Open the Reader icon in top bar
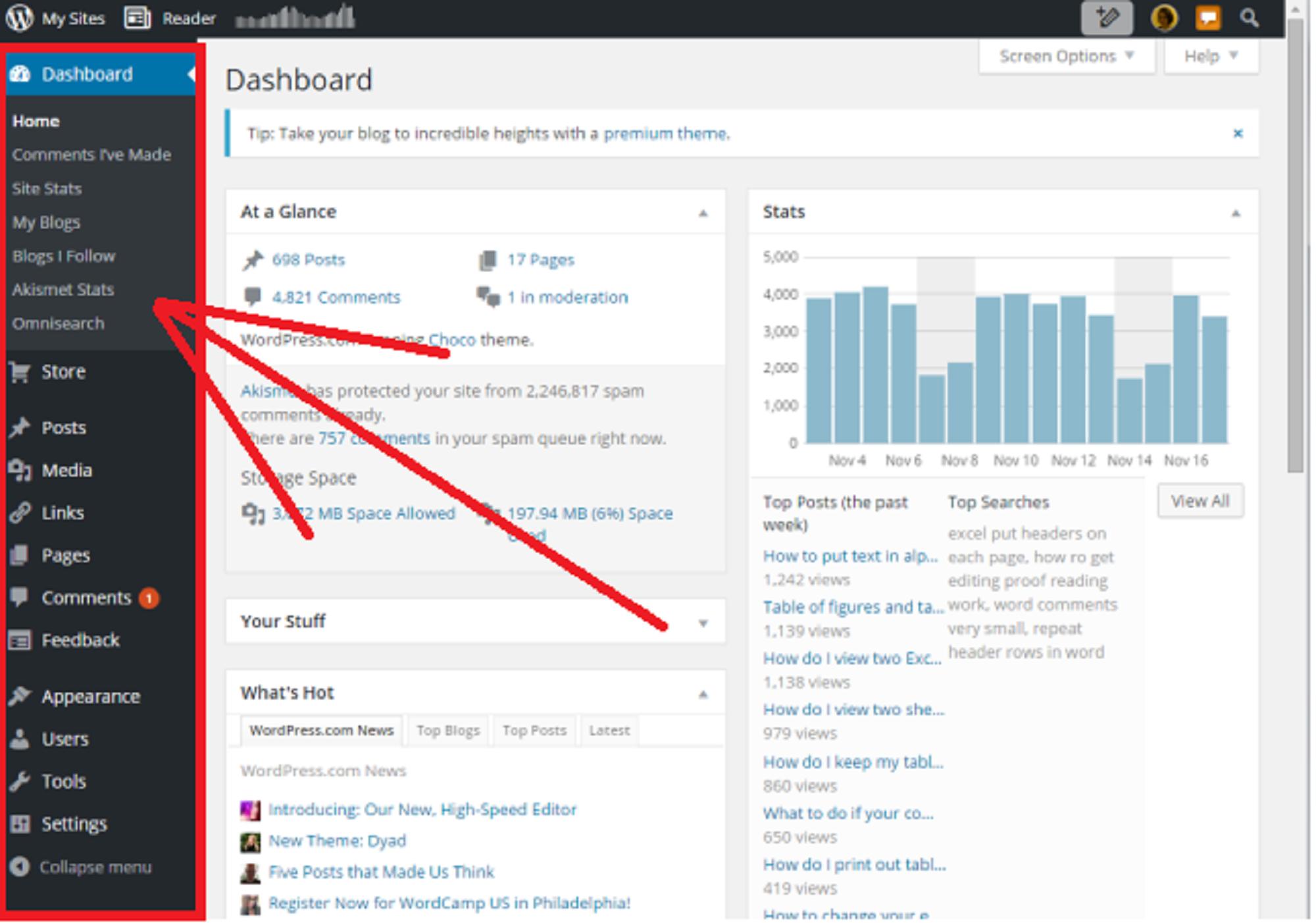1316x923 pixels. (x=138, y=18)
